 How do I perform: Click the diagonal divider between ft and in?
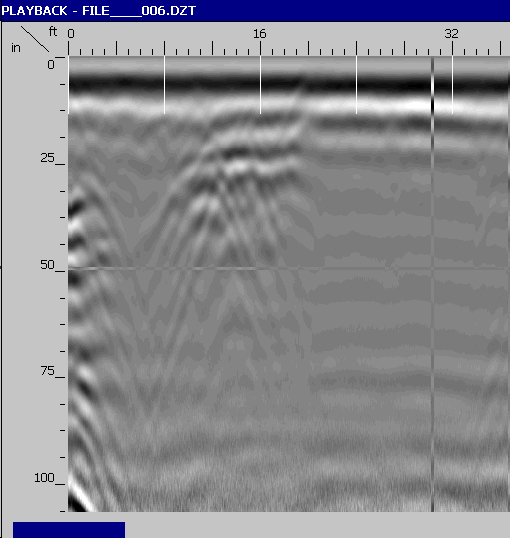(x=35, y=39)
